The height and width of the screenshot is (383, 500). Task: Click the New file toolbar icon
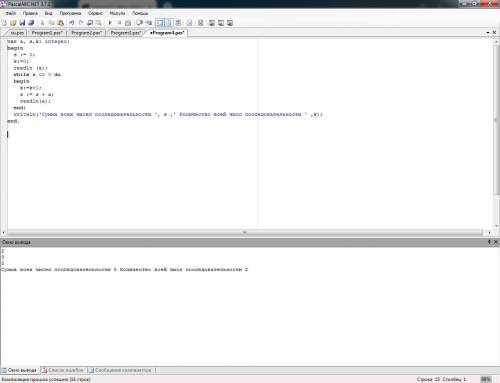(4, 23)
